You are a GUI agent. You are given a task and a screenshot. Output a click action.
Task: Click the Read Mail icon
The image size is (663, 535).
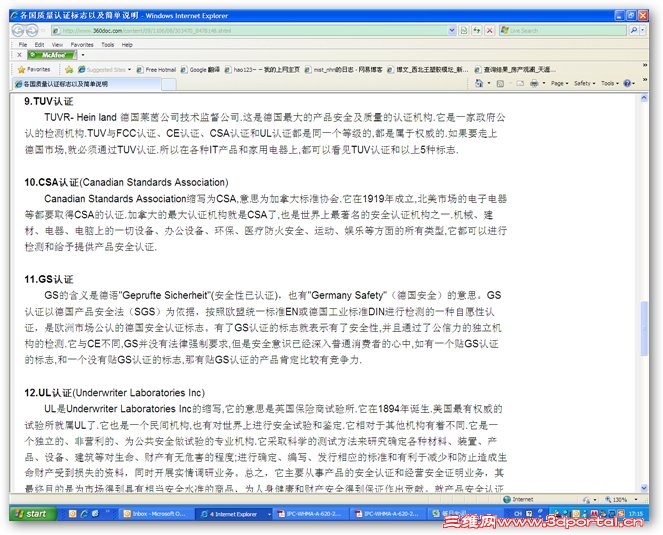click(x=520, y=83)
